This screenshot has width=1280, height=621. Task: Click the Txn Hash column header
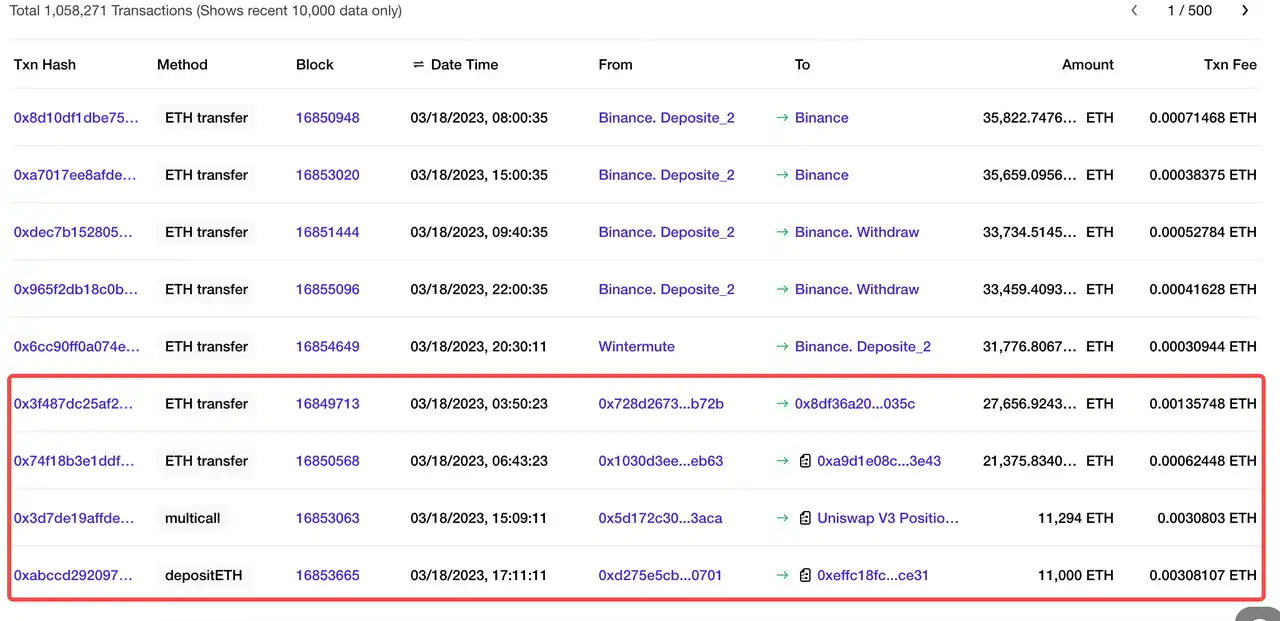[45, 65]
